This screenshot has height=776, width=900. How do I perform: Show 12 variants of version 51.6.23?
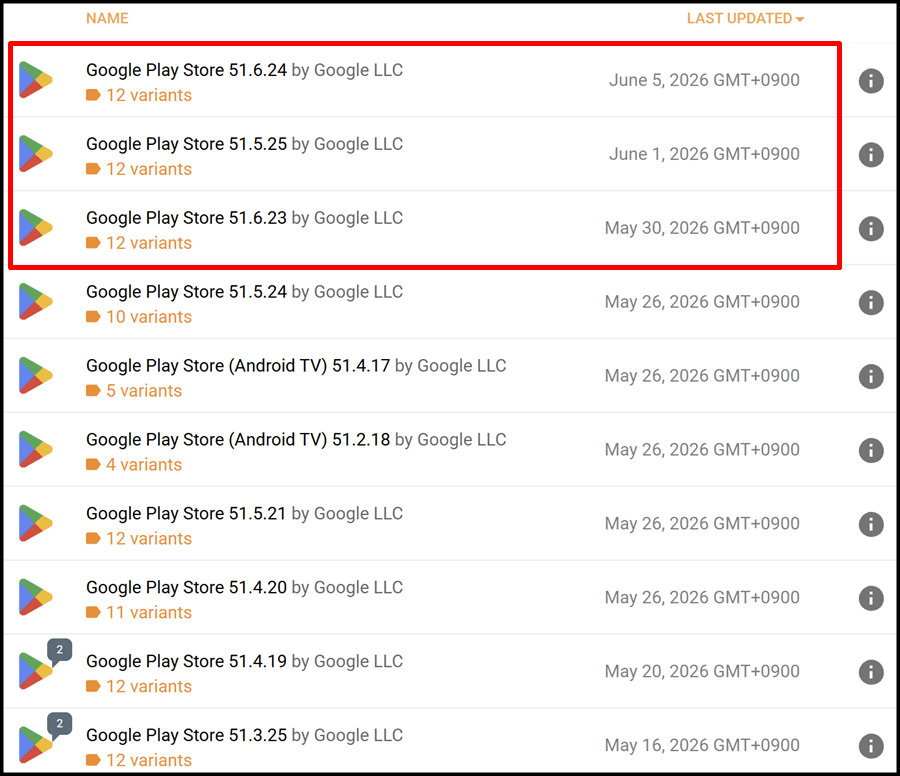tap(139, 243)
